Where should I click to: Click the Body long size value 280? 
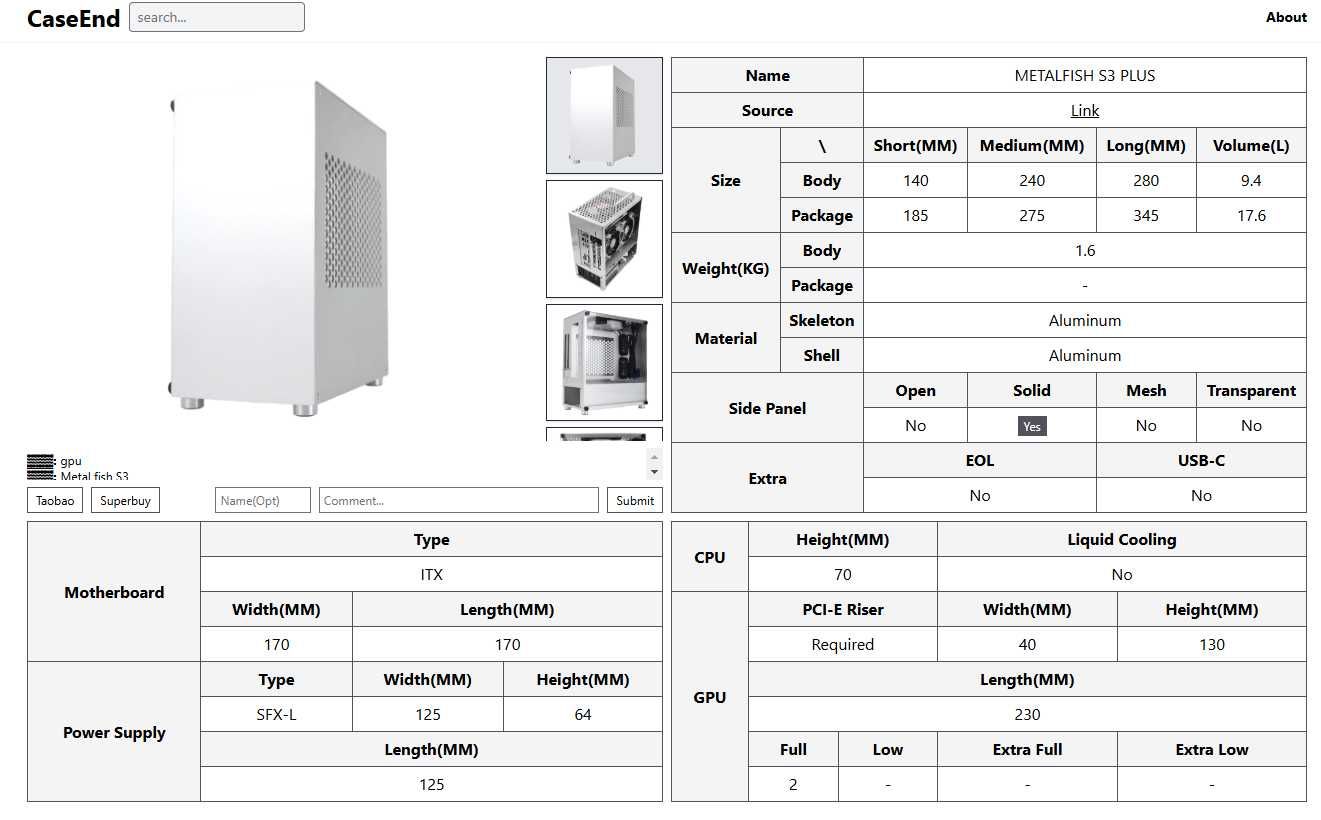pos(1146,180)
